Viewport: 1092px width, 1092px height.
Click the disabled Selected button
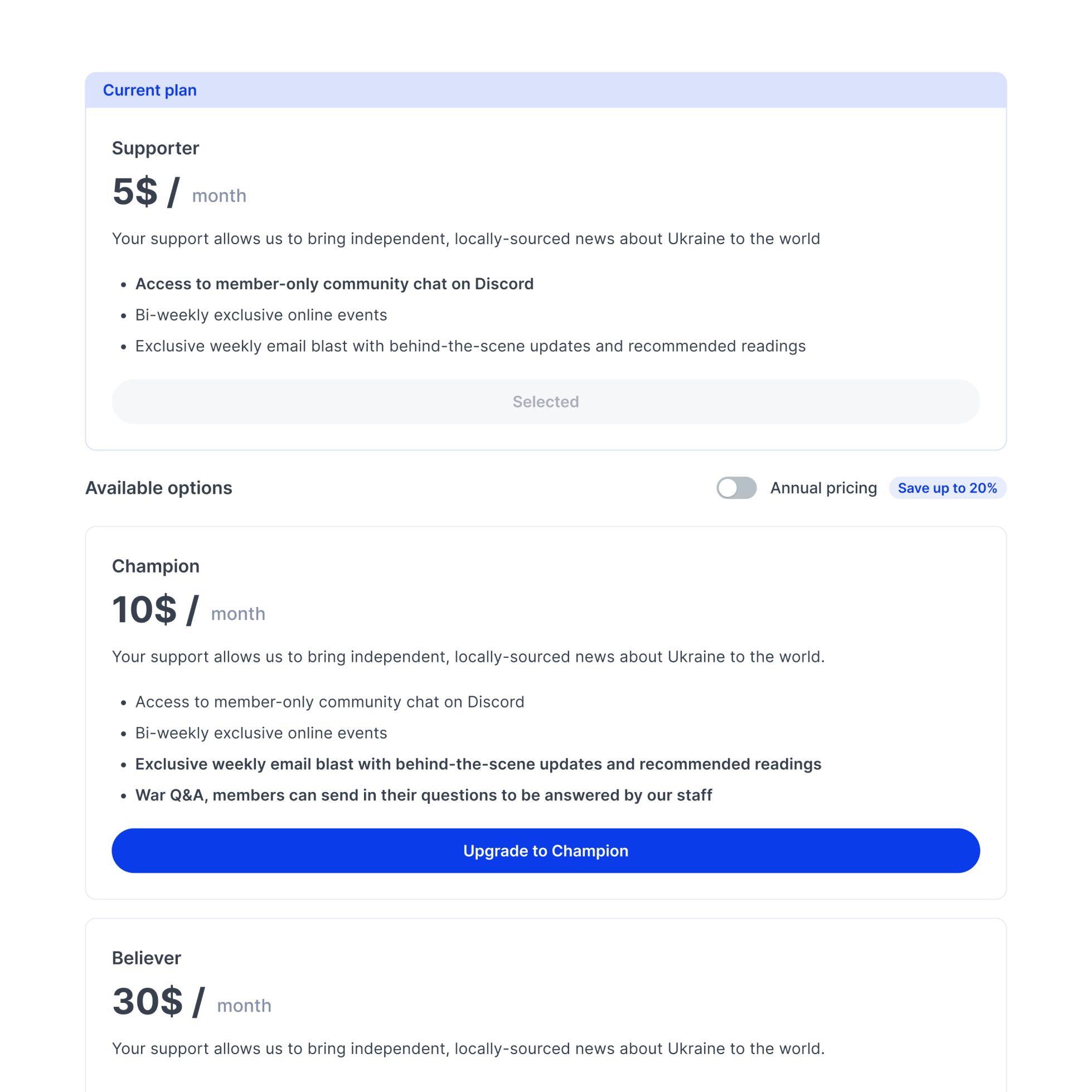click(x=545, y=401)
